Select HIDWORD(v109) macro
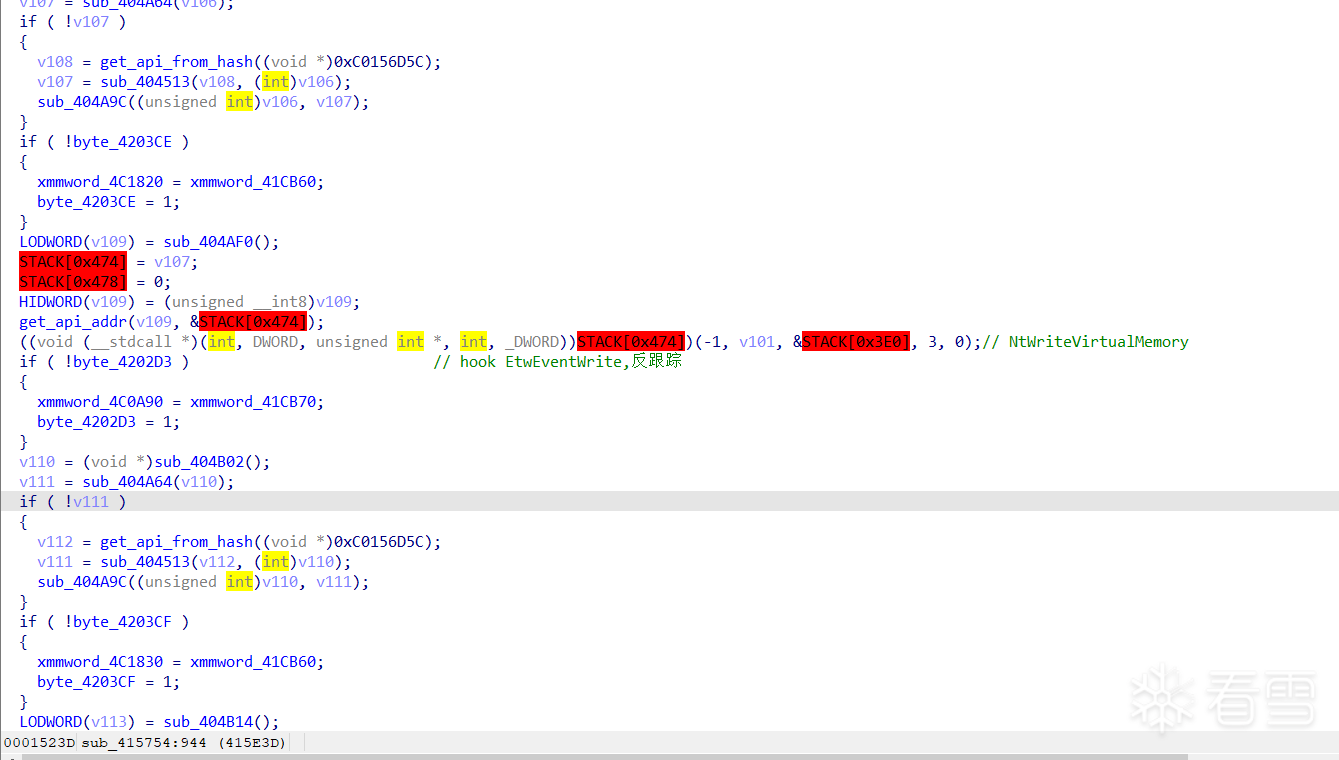 point(78,301)
